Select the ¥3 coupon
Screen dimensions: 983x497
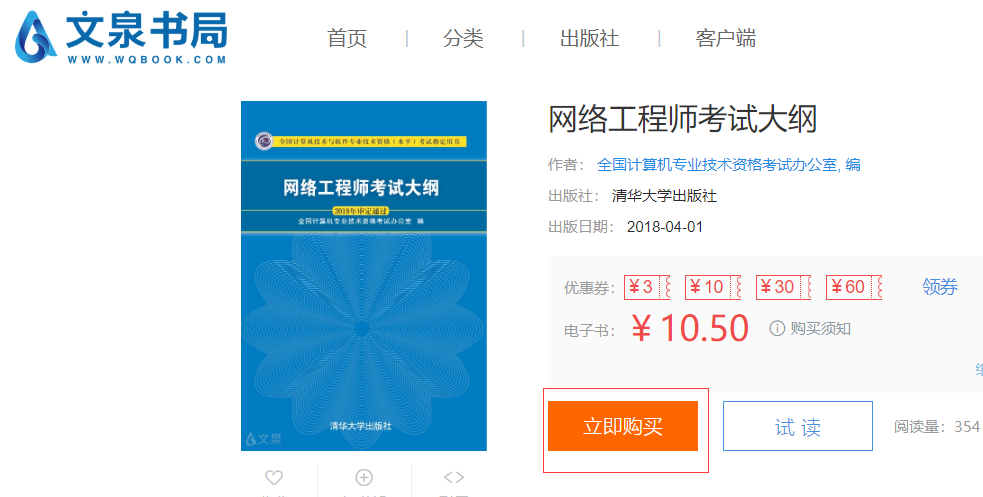647,287
